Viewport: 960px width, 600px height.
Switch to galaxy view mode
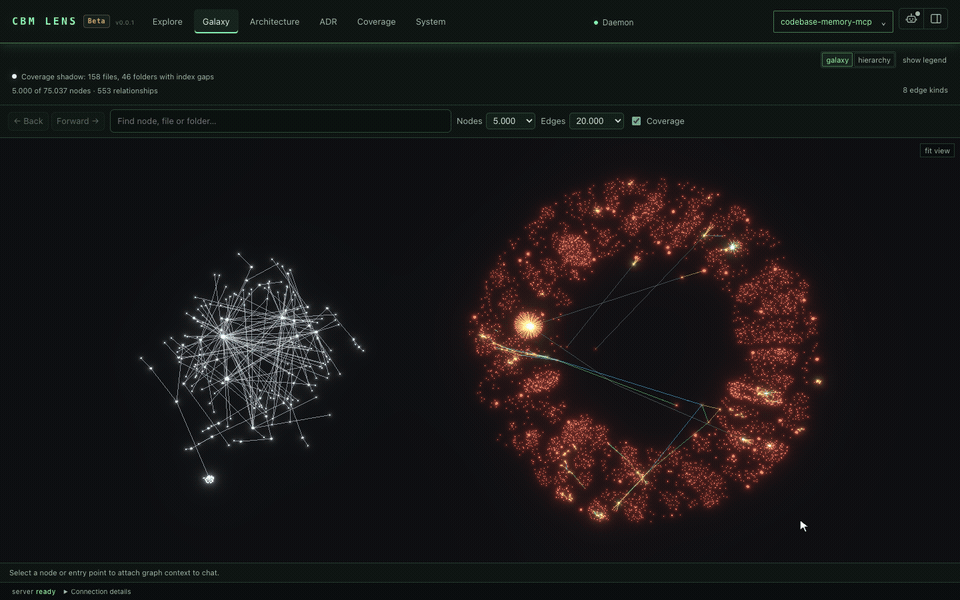pyautogui.click(x=837, y=60)
